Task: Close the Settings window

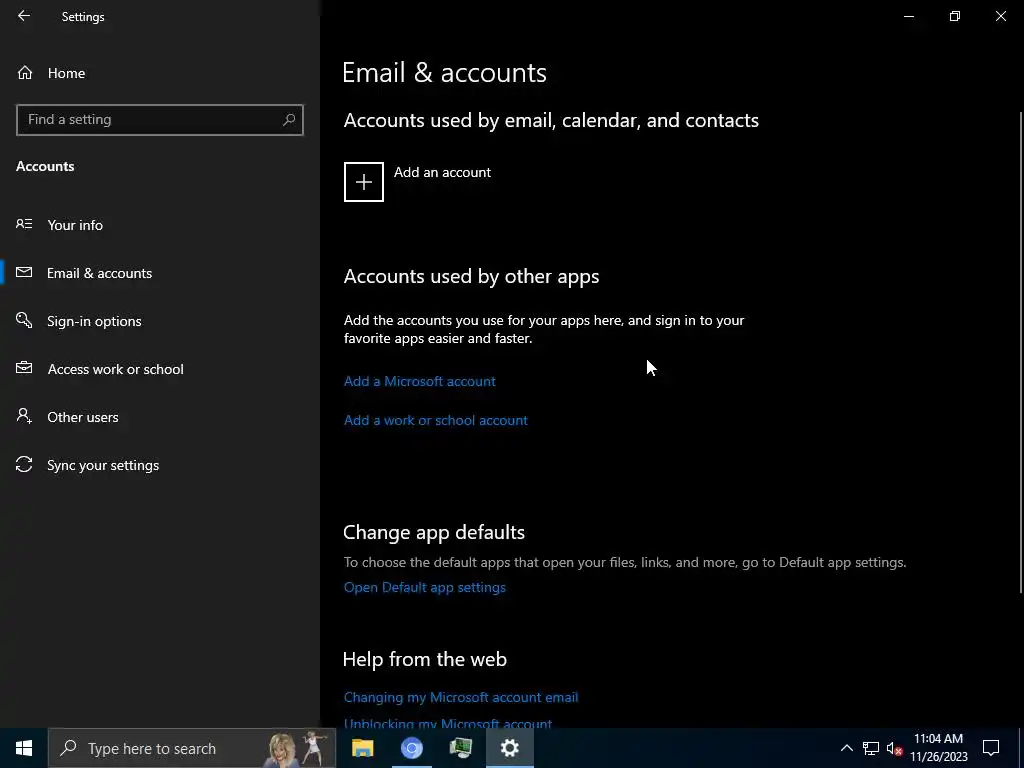Action: [1000, 16]
